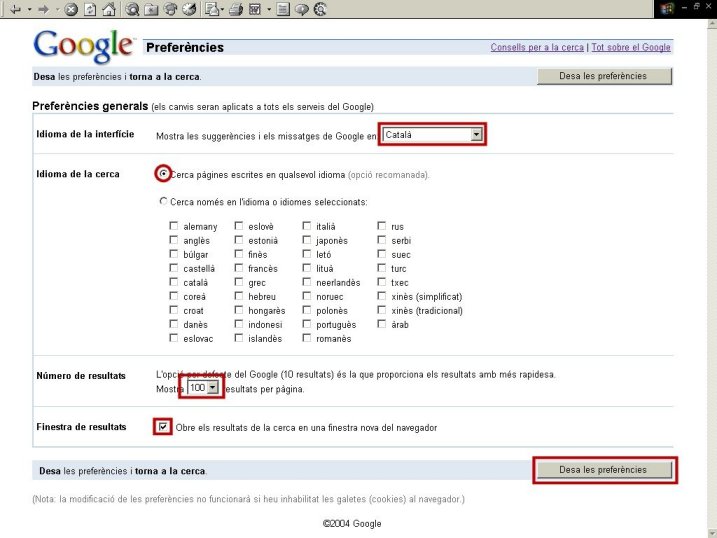Viewport: 717px width, 538px height.
Task: Go forward with the Forward arrow
Action: coord(44,9)
